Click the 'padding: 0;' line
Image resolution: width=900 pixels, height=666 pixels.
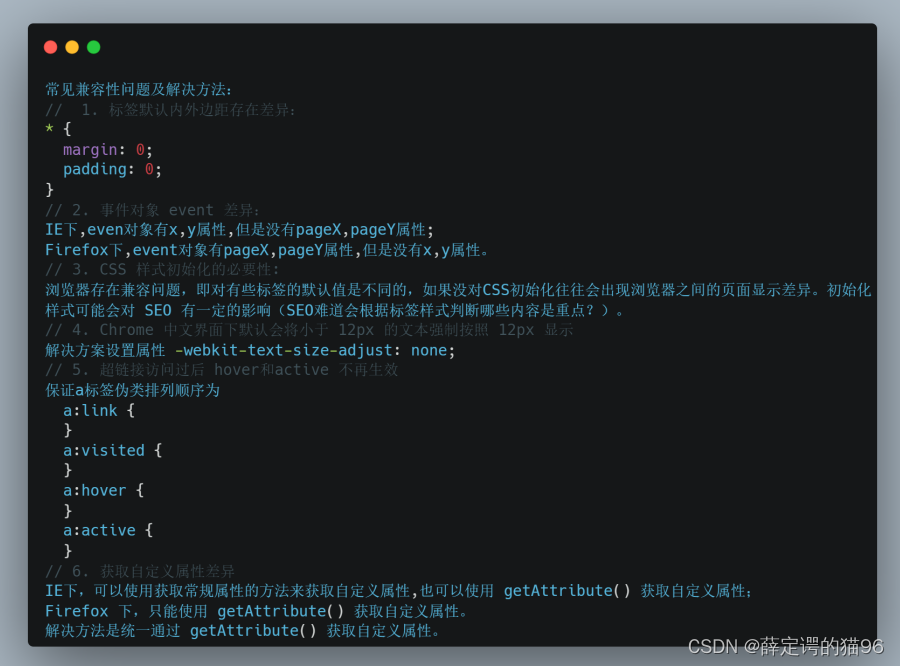pos(112,169)
